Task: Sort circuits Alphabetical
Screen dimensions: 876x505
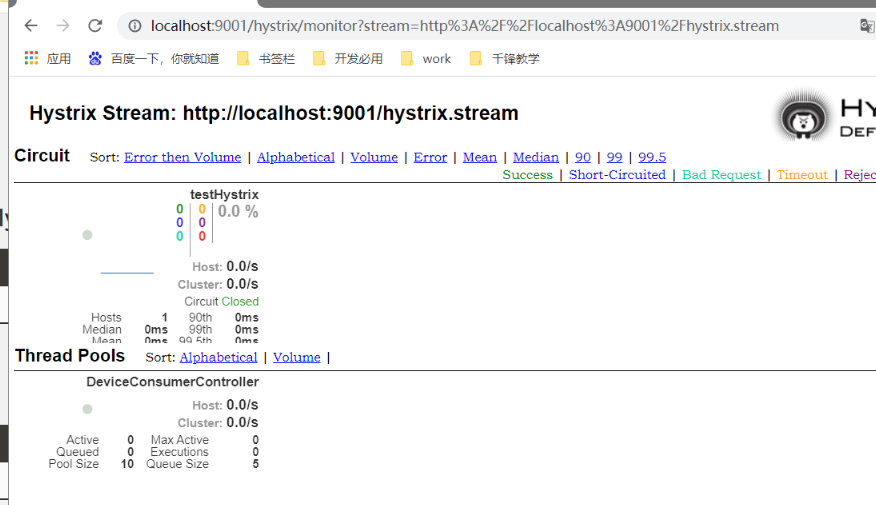Action: tap(296, 158)
